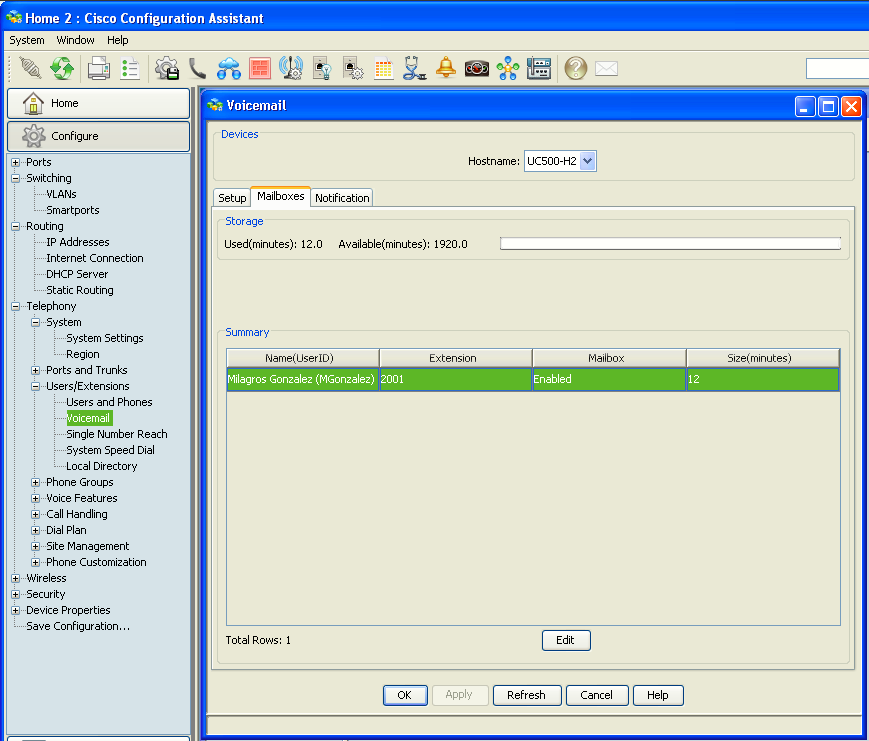Open the Preferences checklist toolbar icon

point(130,68)
